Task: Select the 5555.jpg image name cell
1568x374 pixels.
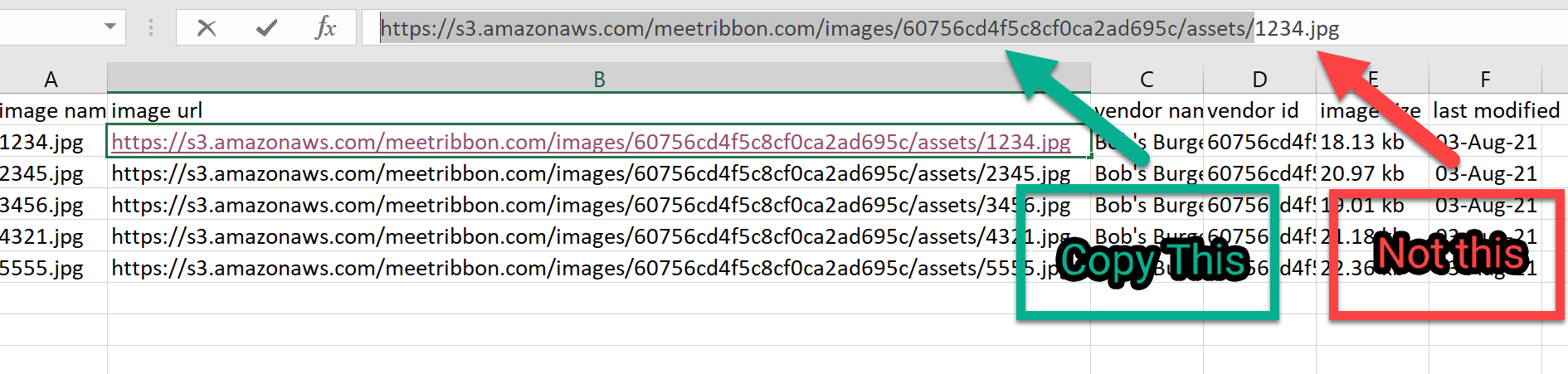Action: coord(43,268)
